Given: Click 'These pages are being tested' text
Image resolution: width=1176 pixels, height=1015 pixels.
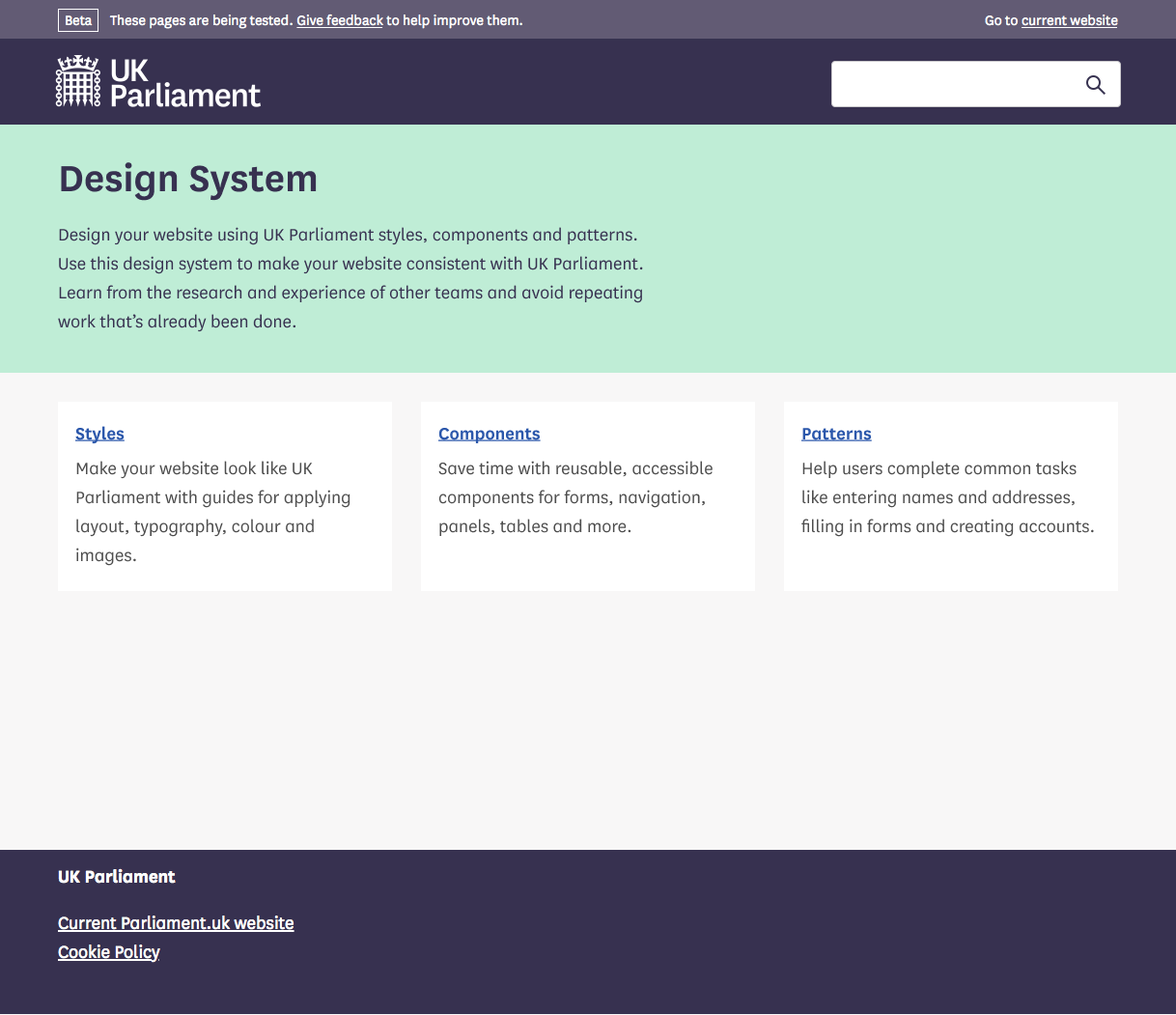Looking at the screenshot, I should tap(201, 20).
